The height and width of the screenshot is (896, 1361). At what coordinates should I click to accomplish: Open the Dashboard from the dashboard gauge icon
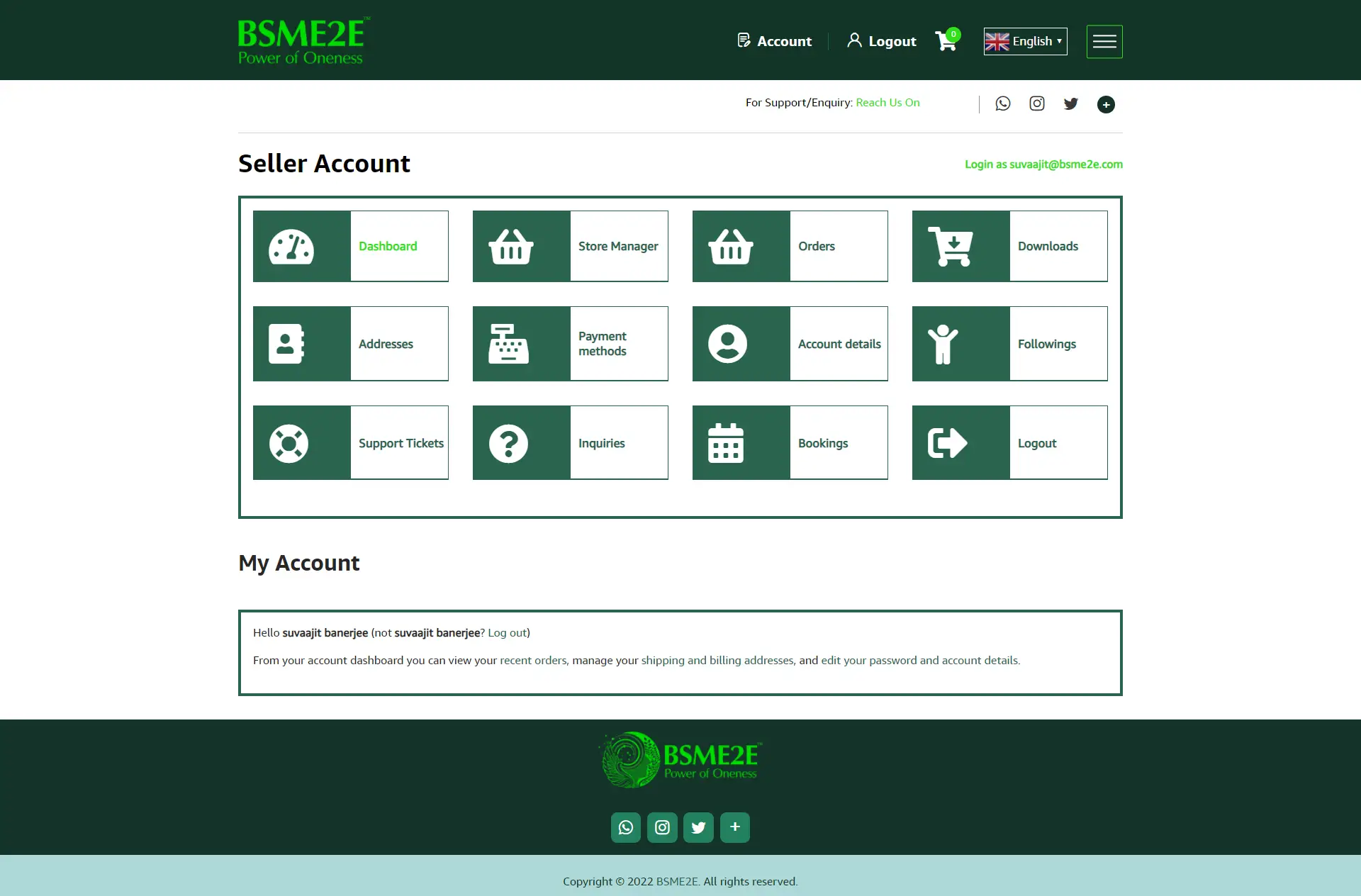(291, 246)
